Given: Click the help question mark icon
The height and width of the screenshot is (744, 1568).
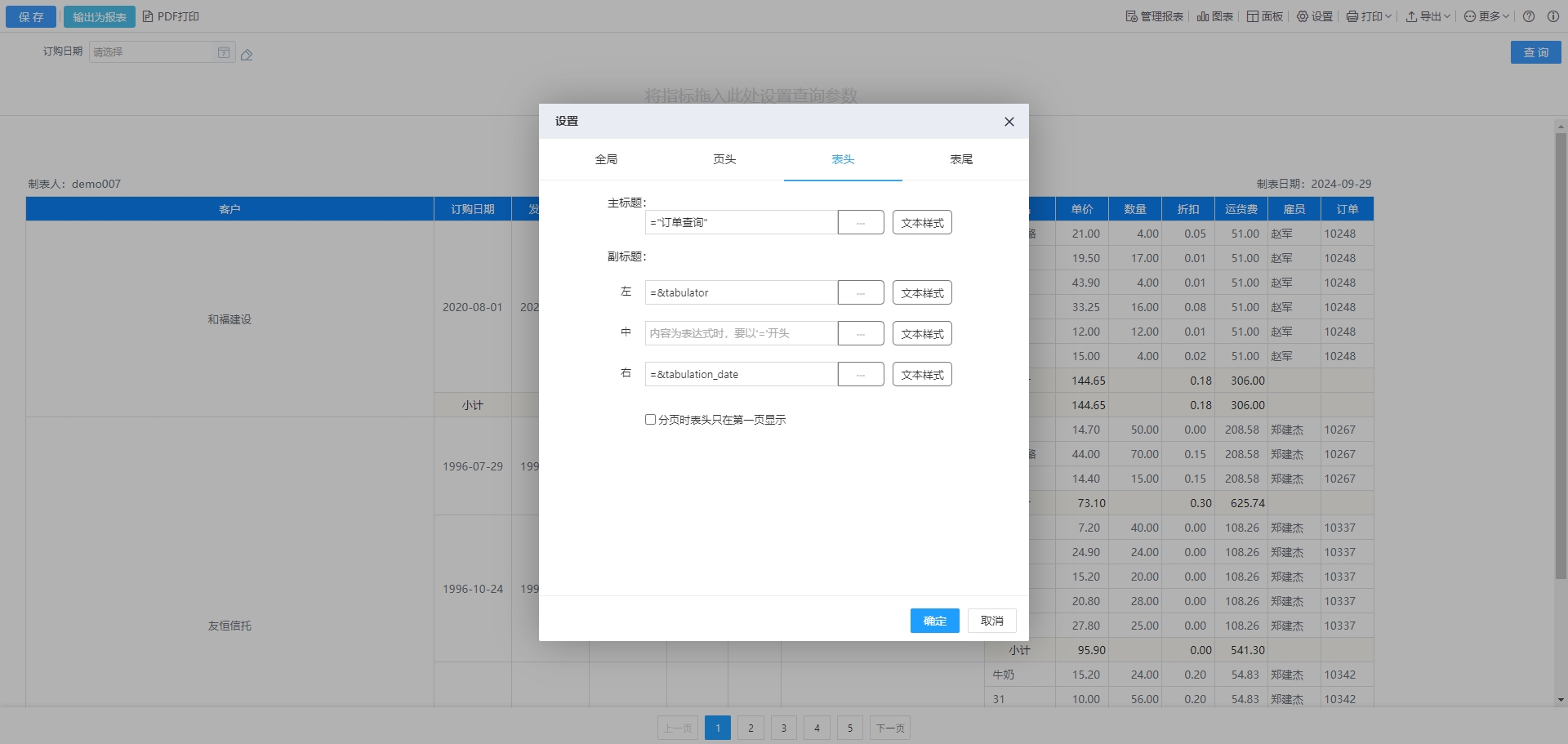Looking at the screenshot, I should 1529,16.
